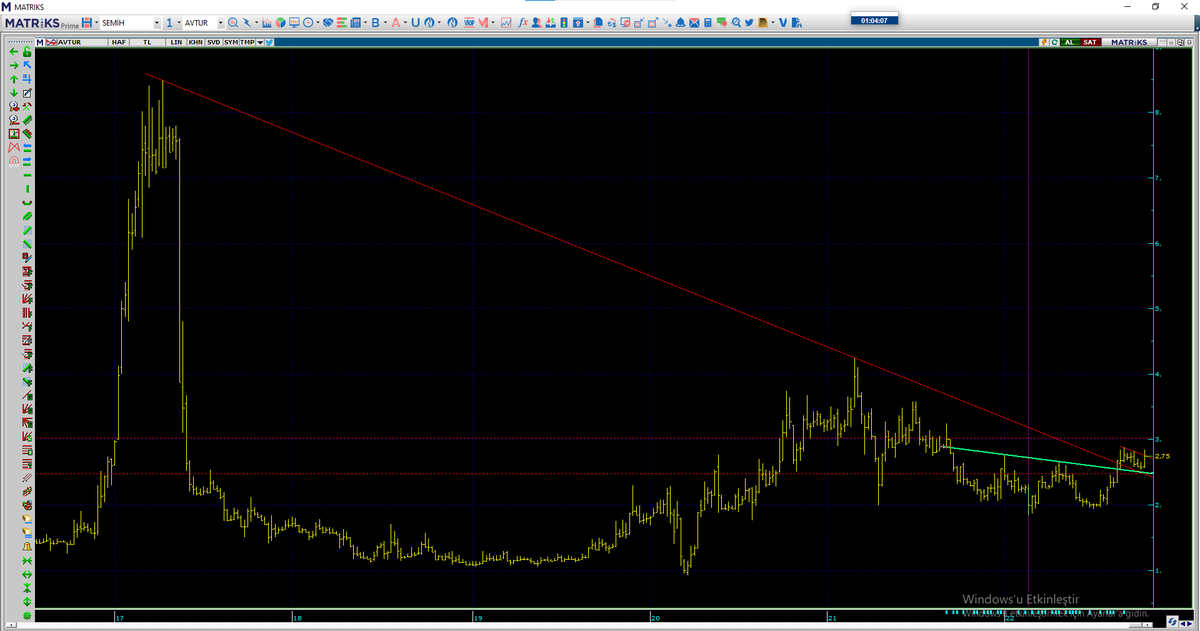Screen dimensions: 1200x631
Task: Click the magnifier search icon in top toolbar
Action: 232,23
